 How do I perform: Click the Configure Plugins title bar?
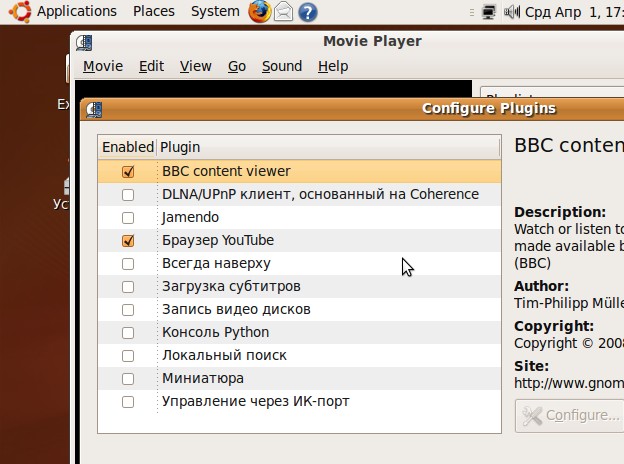(x=352, y=109)
